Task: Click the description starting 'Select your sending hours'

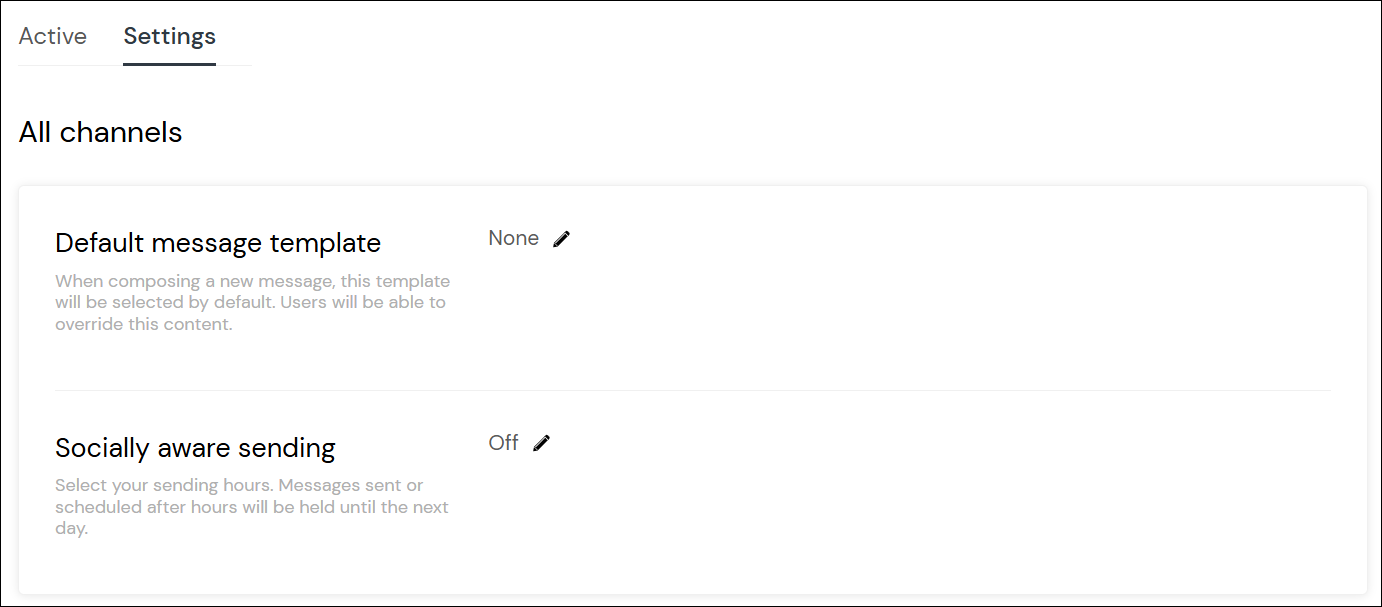Action: coord(252,507)
